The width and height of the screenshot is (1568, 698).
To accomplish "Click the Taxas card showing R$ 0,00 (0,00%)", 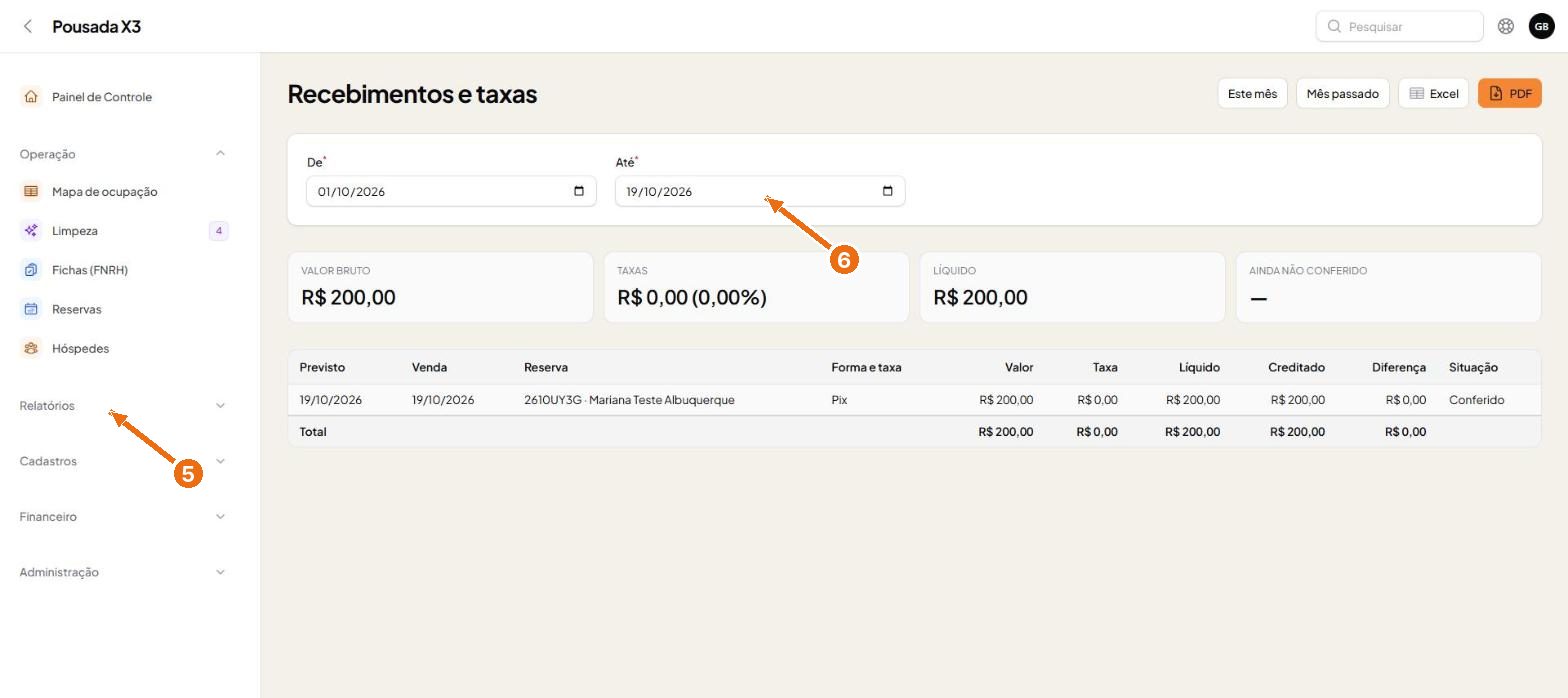I will 756,287.
